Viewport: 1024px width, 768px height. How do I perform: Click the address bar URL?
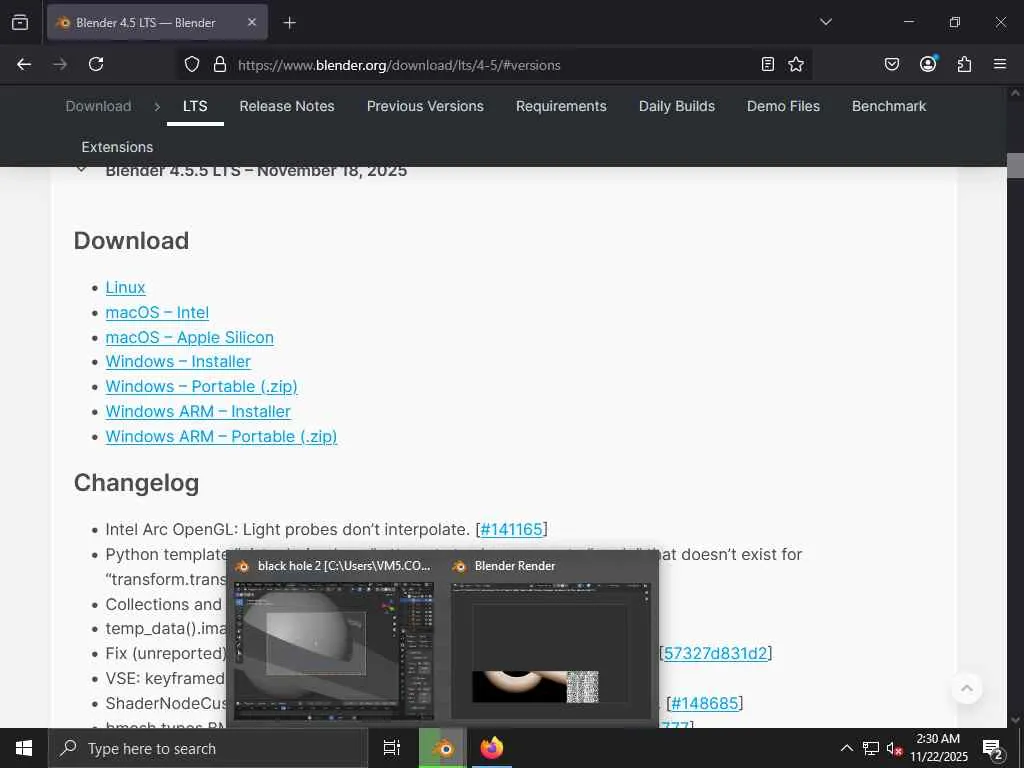tap(399, 65)
